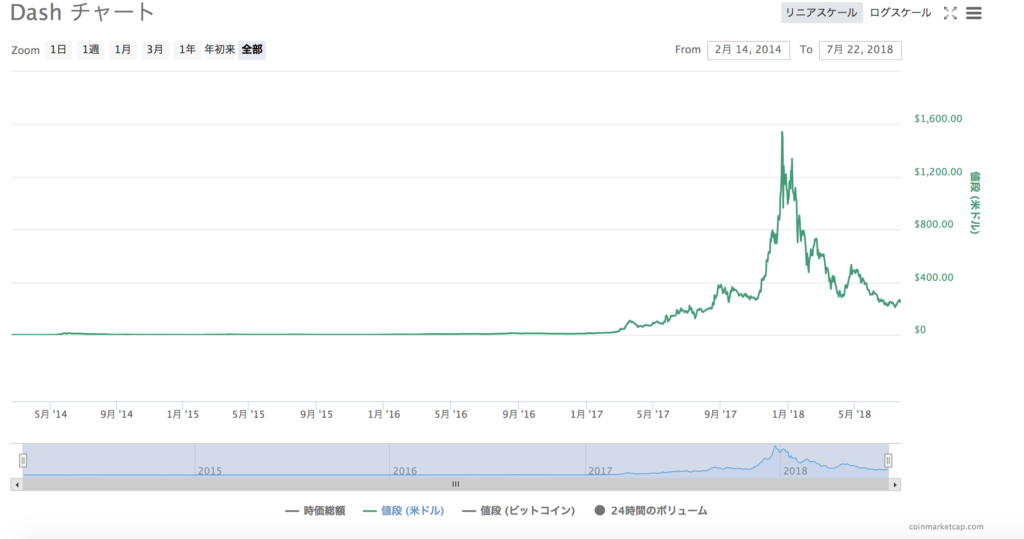Image resolution: width=1024 pixels, height=539 pixels.
Task: Click the coinmarketcap.com credit link
Action: [946, 527]
